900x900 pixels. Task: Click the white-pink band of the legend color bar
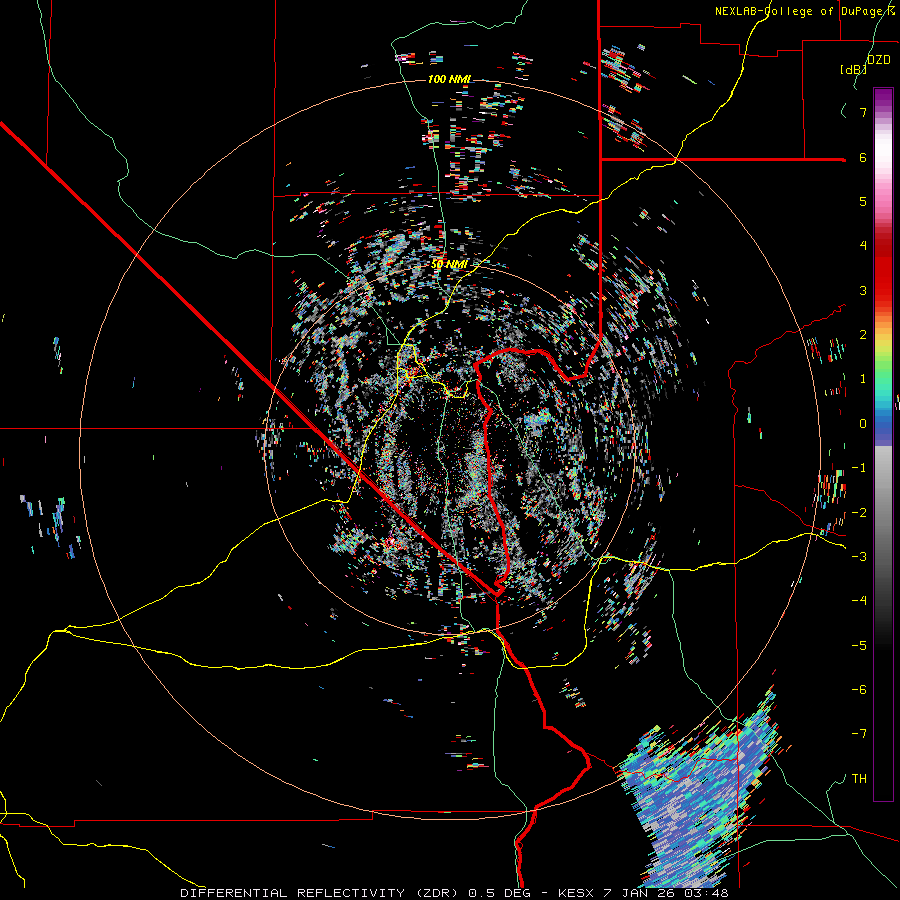pos(883,164)
